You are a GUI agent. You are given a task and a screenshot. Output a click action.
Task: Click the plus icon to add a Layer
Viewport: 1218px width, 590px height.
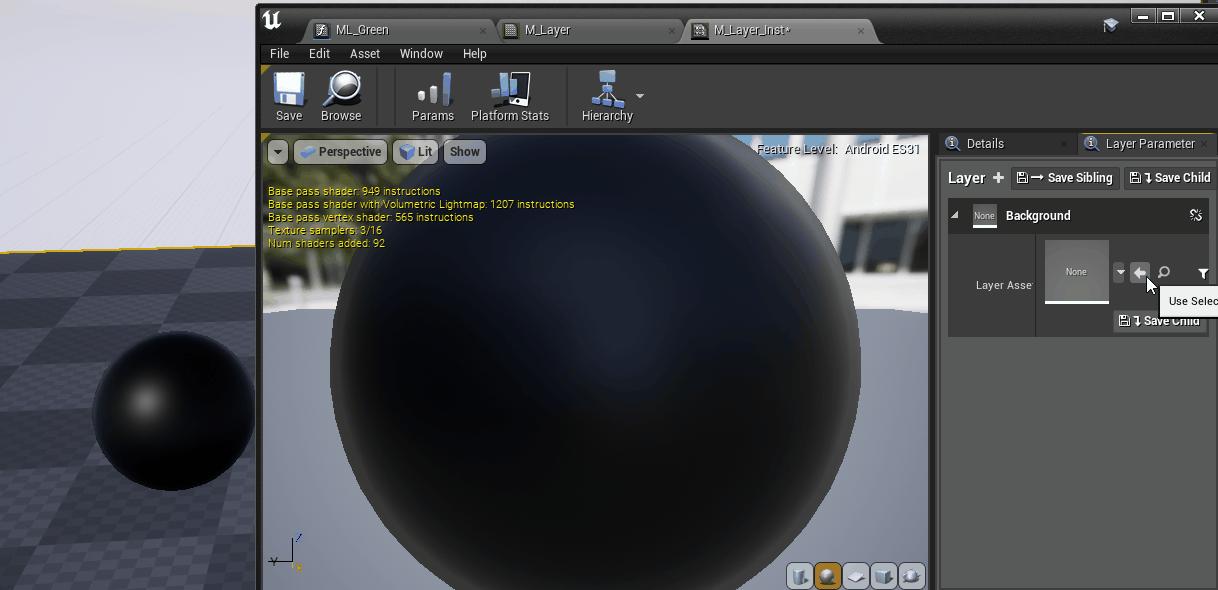pos(1000,177)
